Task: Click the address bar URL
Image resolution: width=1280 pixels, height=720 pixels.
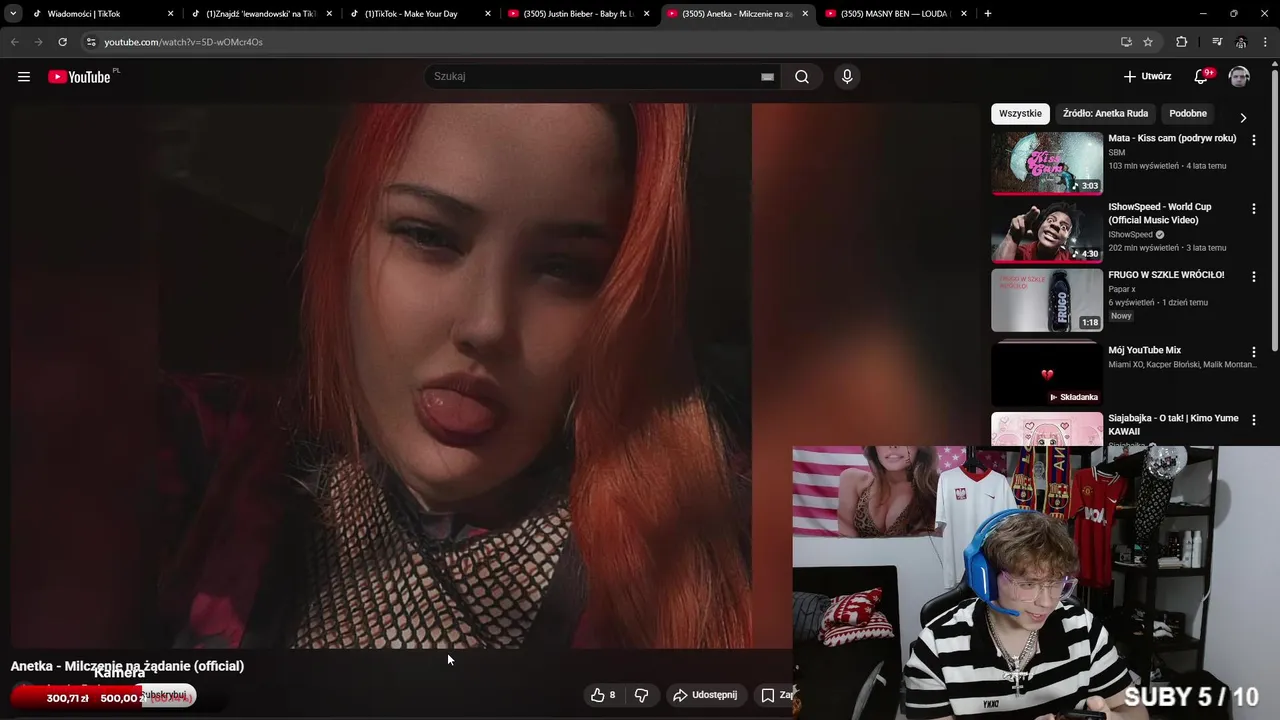Action: pyautogui.click(x=183, y=42)
